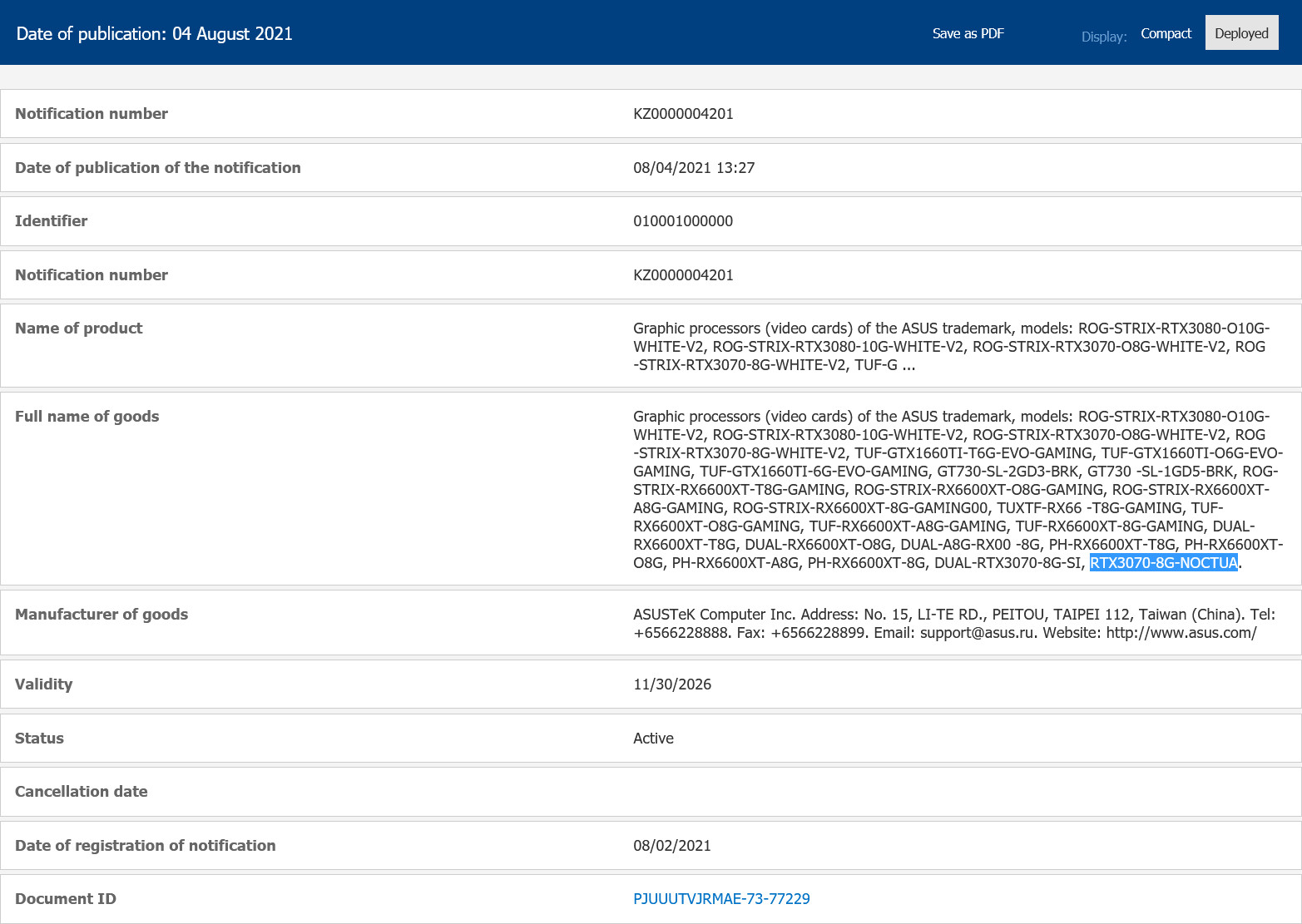The height and width of the screenshot is (924, 1302).
Task: Click the Validity date 11/30/2026
Action: pyautogui.click(x=672, y=684)
